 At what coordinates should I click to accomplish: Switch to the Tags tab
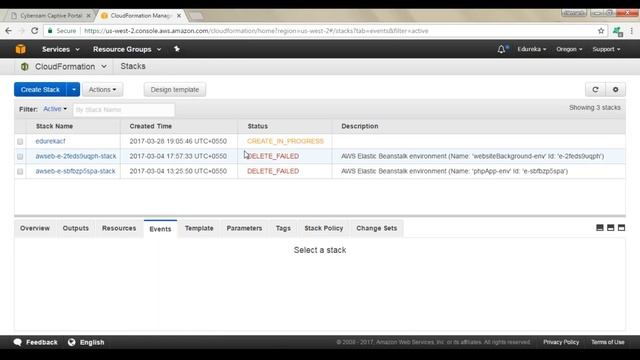283,228
